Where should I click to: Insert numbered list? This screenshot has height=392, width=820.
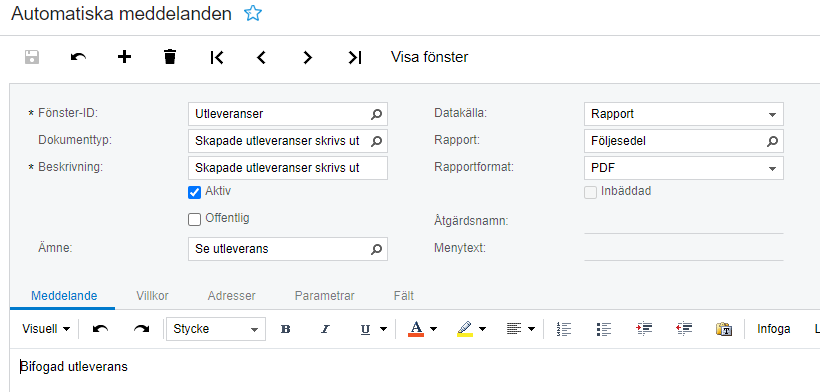click(x=564, y=329)
